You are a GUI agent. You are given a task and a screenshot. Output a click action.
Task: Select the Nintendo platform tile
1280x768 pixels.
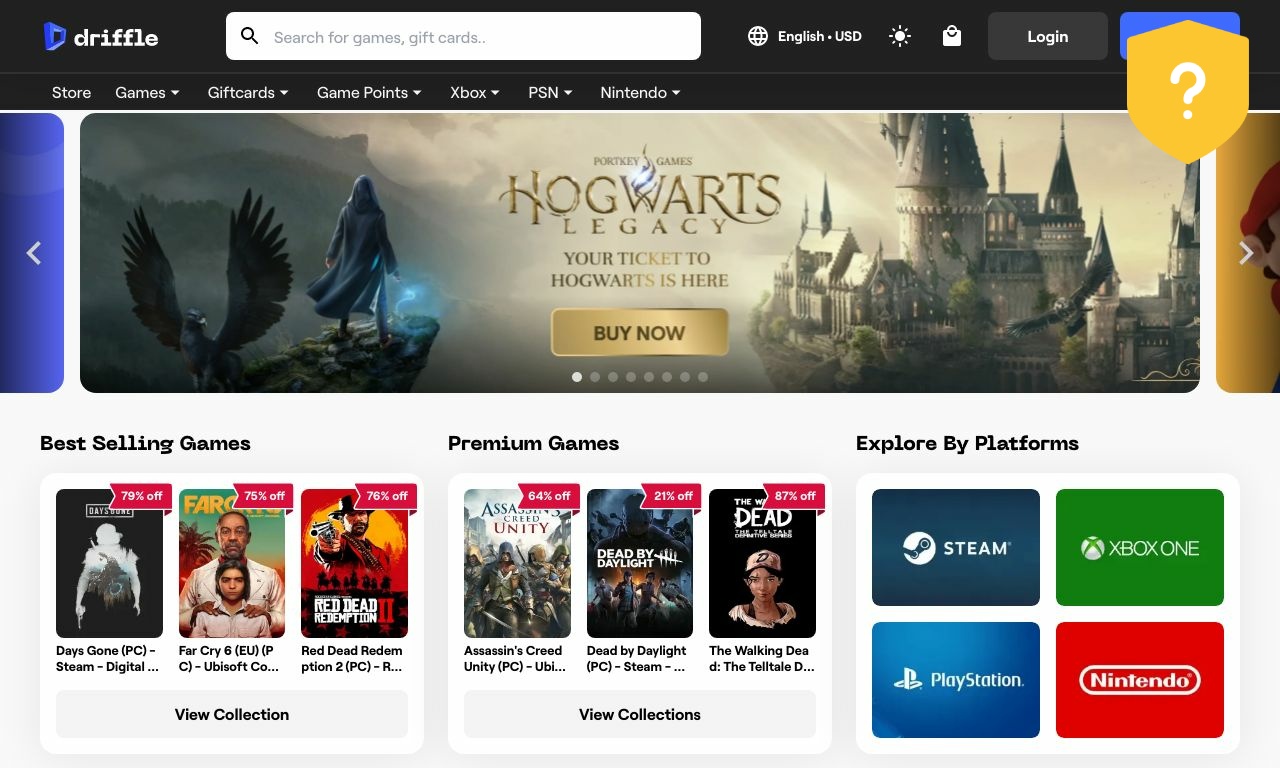(x=1140, y=680)
